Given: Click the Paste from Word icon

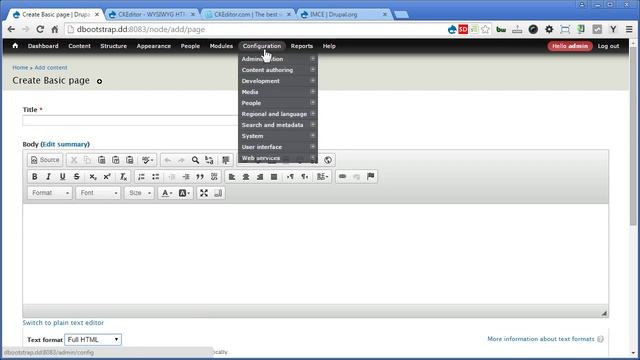Looking at the screenshot, I should click(x=130, y=160).
